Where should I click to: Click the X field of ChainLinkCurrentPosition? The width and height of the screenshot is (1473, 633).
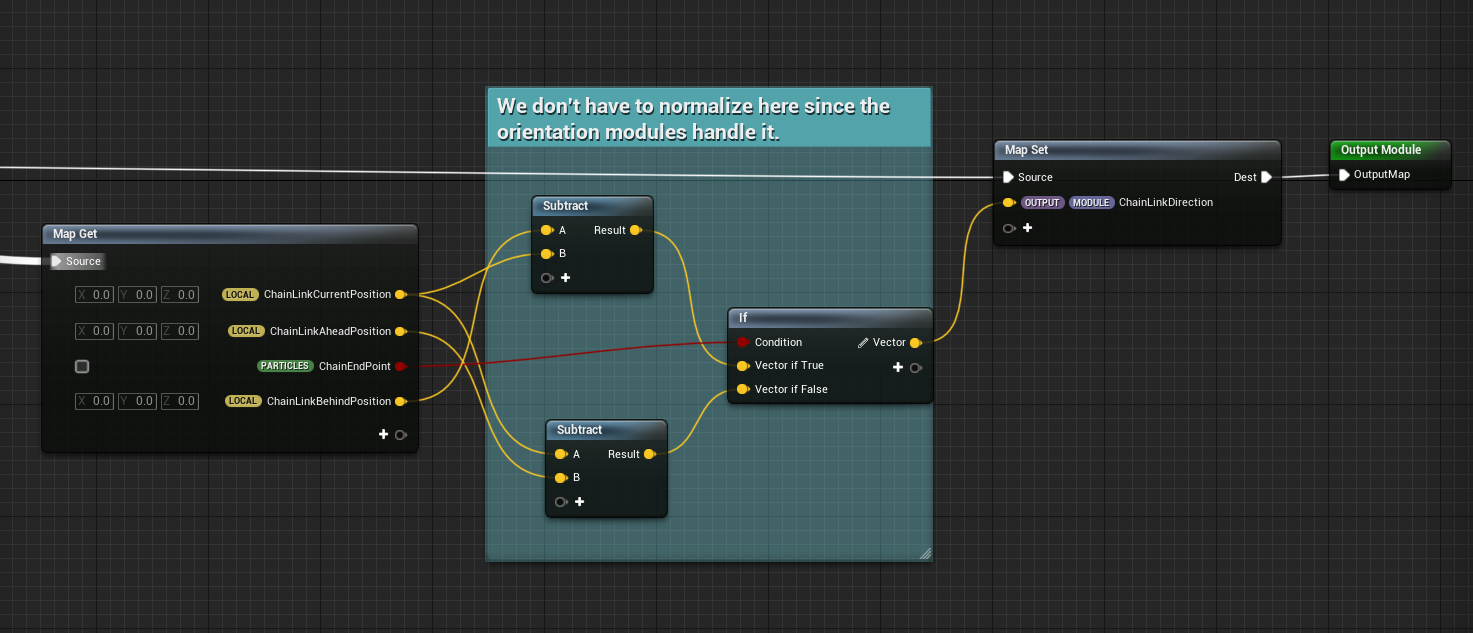(x=93, y=294)
